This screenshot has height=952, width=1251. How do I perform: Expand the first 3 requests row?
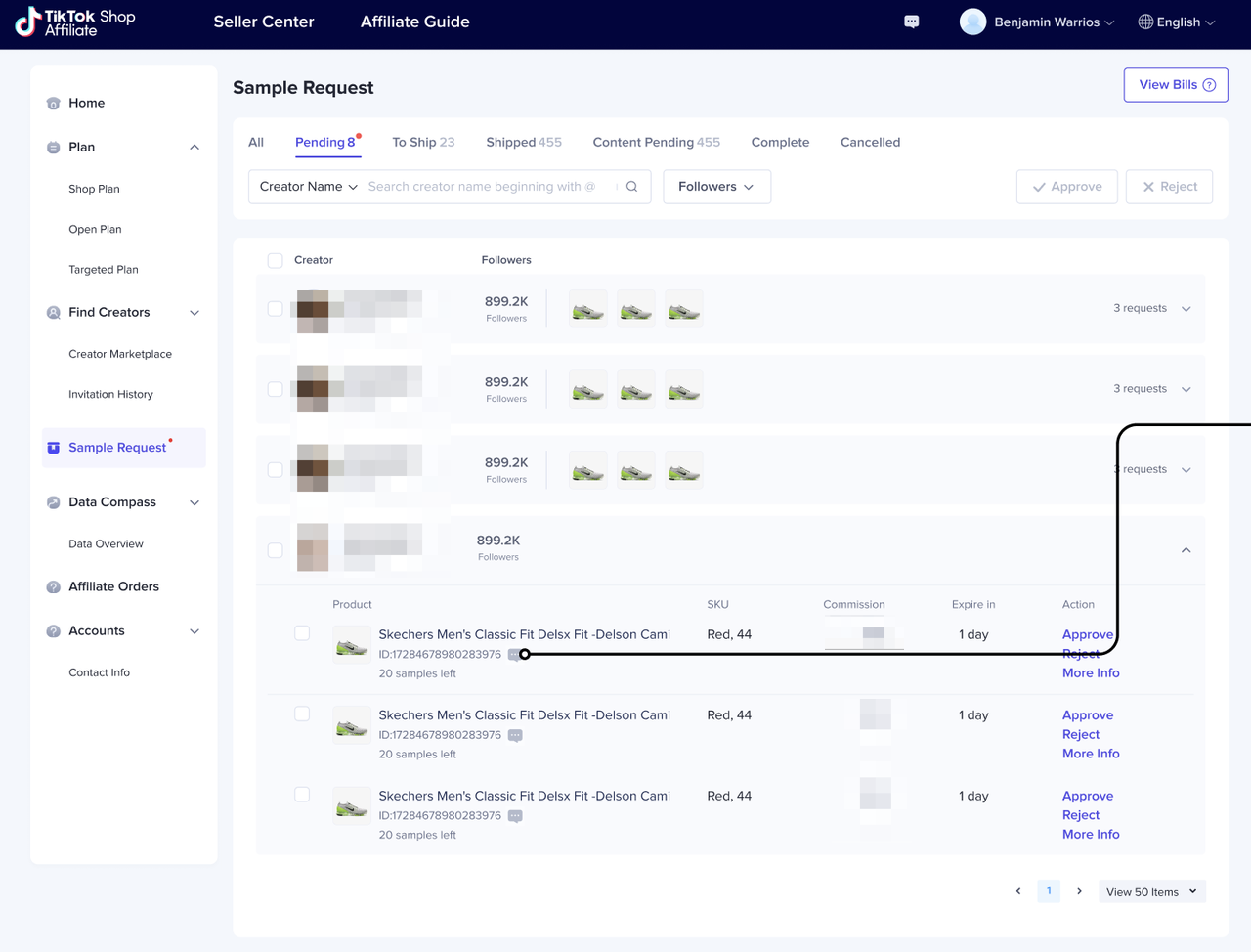pyautogui.click(x=1186, y=309)
